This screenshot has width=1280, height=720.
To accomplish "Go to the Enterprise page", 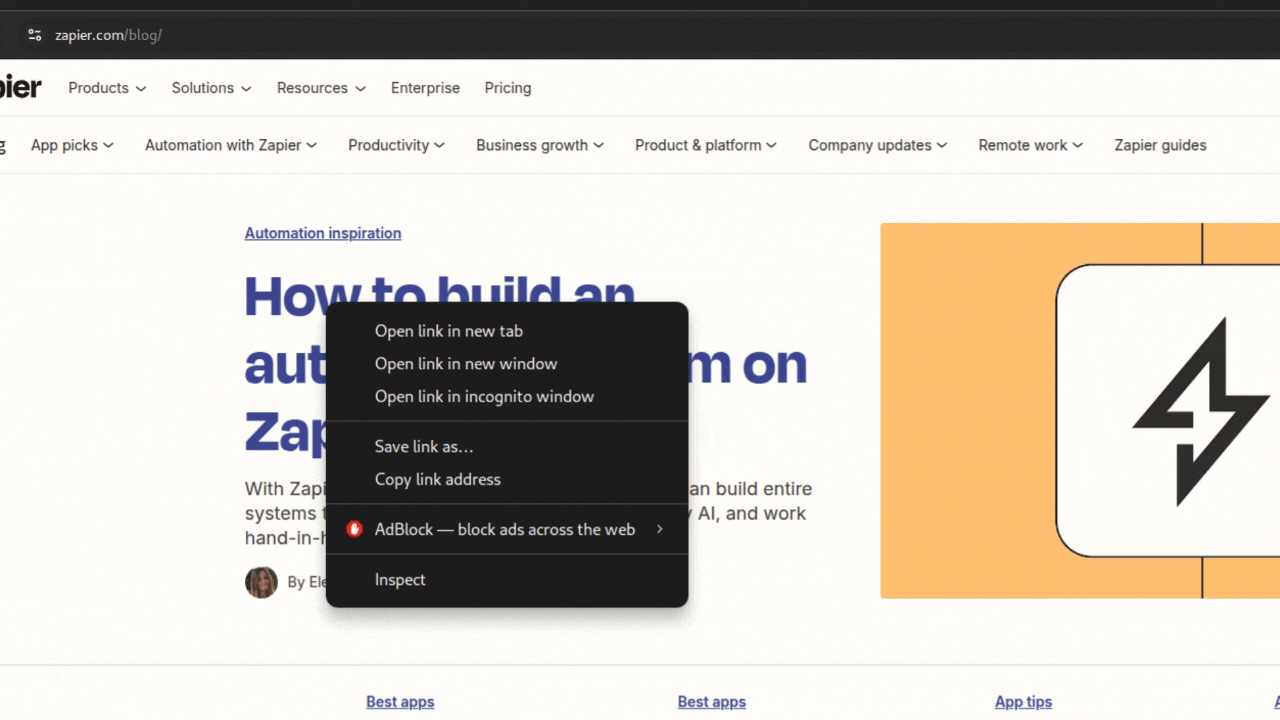I will (425, 88).
